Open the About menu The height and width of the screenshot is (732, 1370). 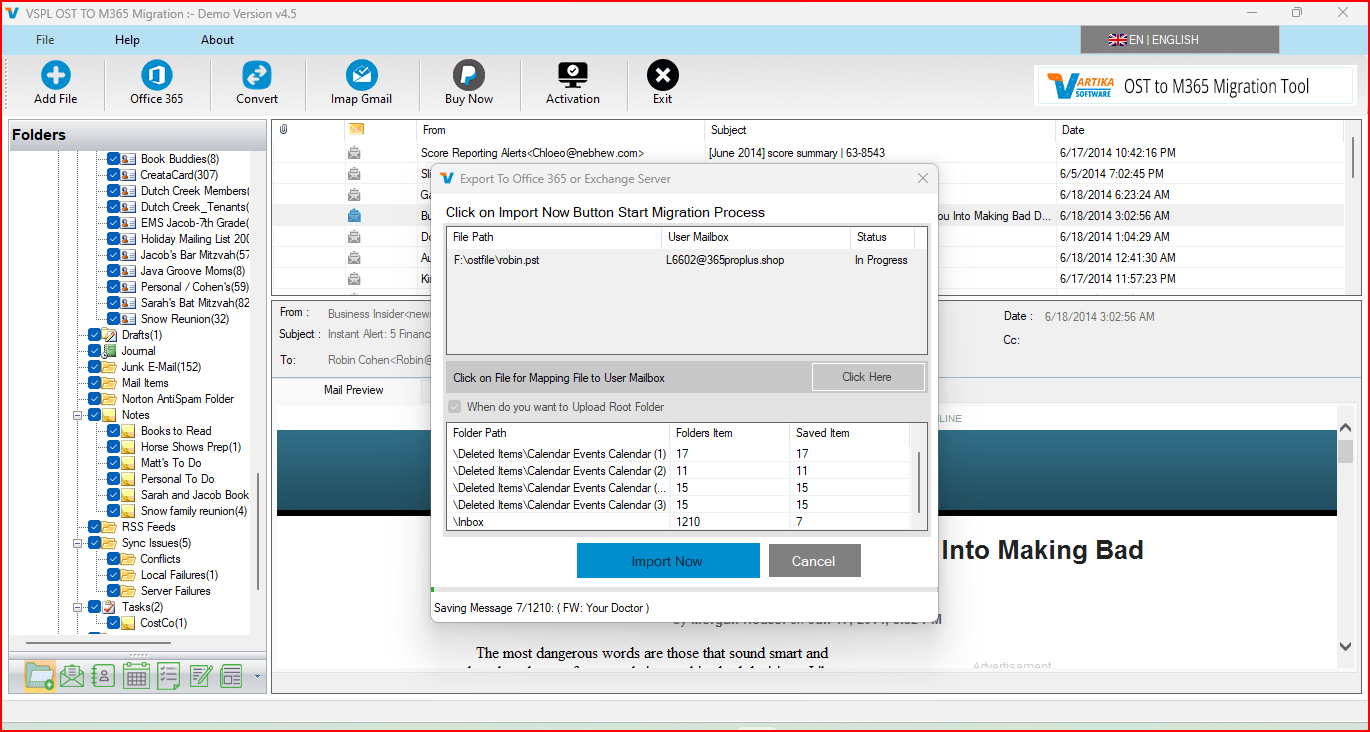point(217,40)
